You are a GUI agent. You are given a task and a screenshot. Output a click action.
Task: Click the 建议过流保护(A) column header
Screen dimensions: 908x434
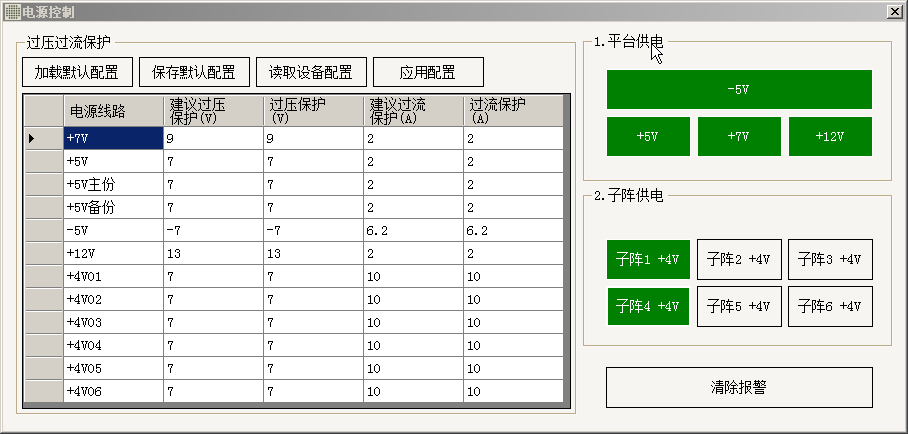(x=413, y=111)
